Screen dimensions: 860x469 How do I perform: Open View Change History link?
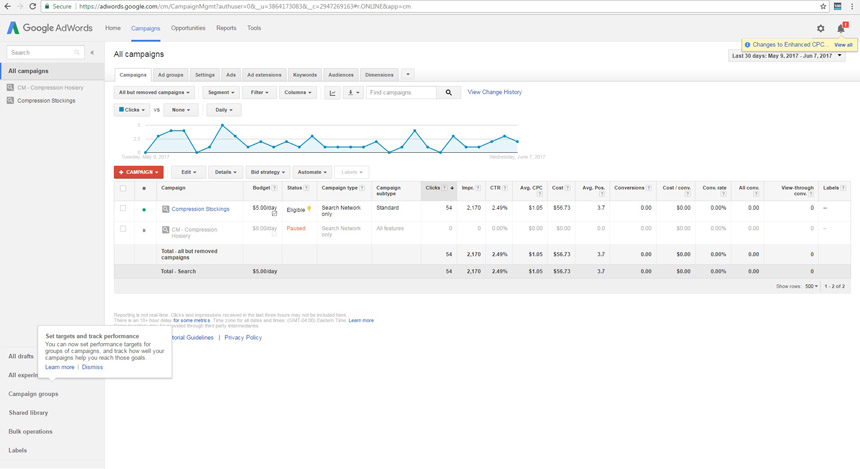tap(494, 92)
